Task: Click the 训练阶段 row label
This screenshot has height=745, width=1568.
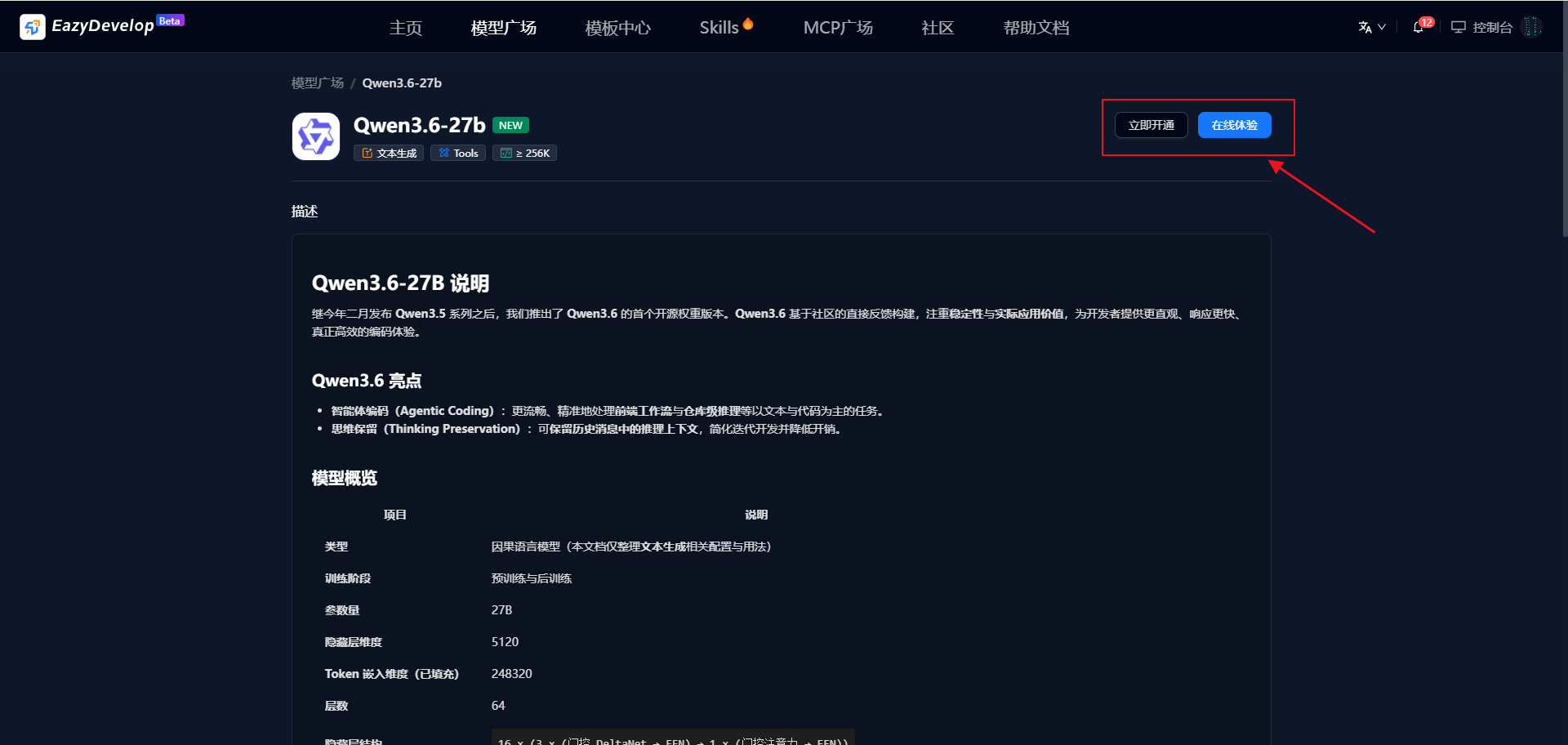Action: 348,578
